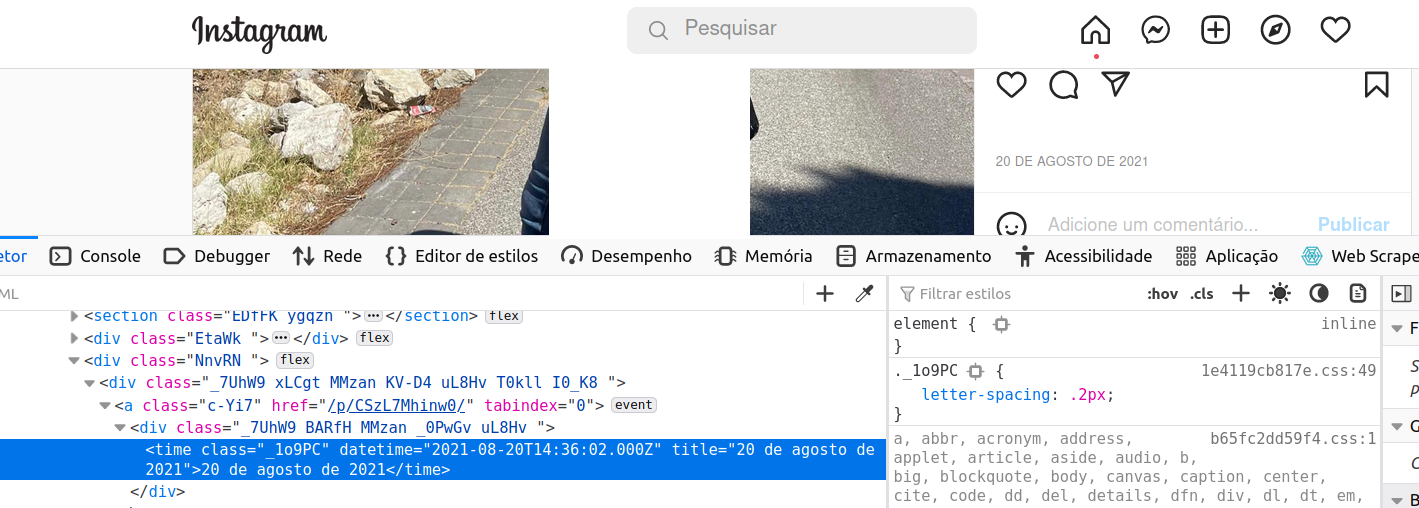The image size is (1419, 508).
Task: Switch to the Desempenho tab
Action: point(626,256)
